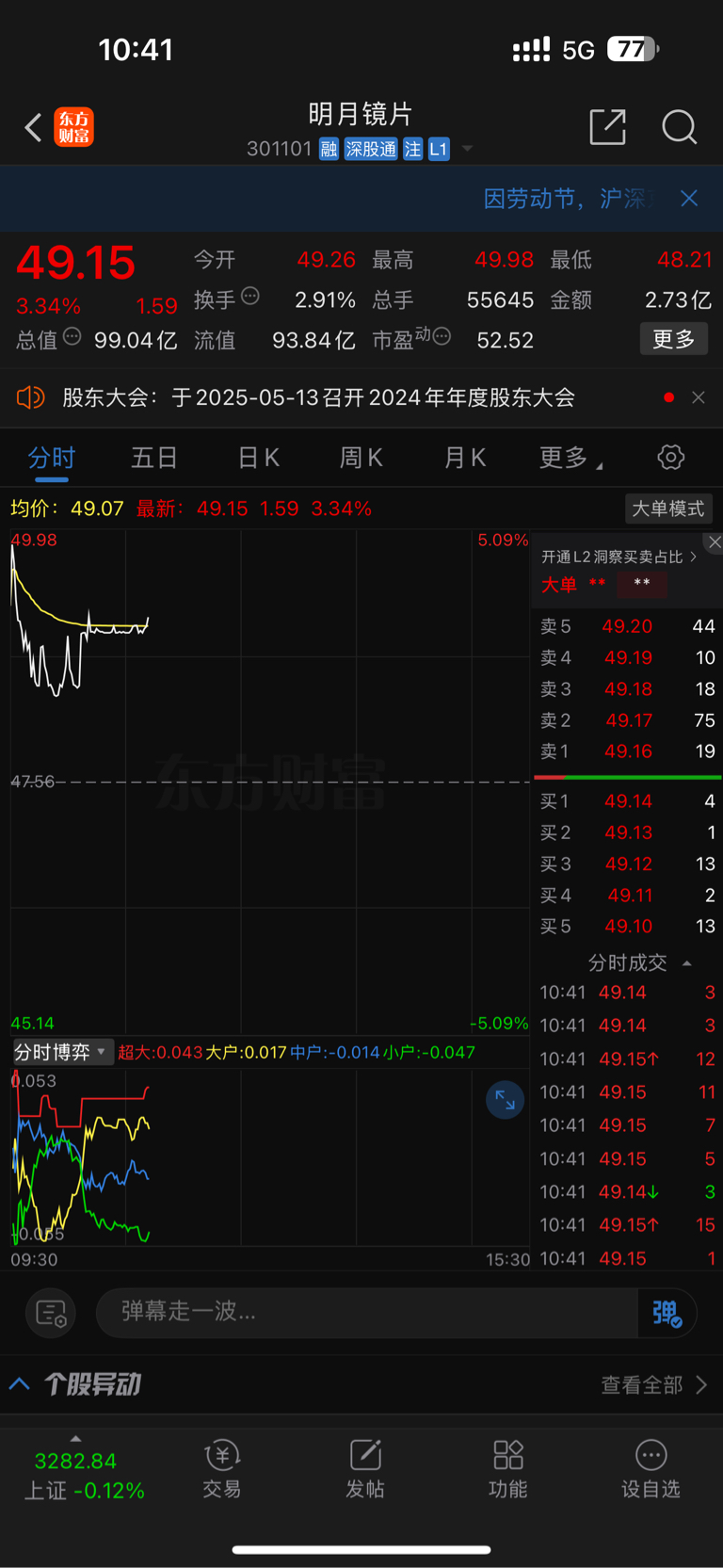Switch to 分时 chart tab
Viewport: 723px width, 1568px height.
[51, 459]
